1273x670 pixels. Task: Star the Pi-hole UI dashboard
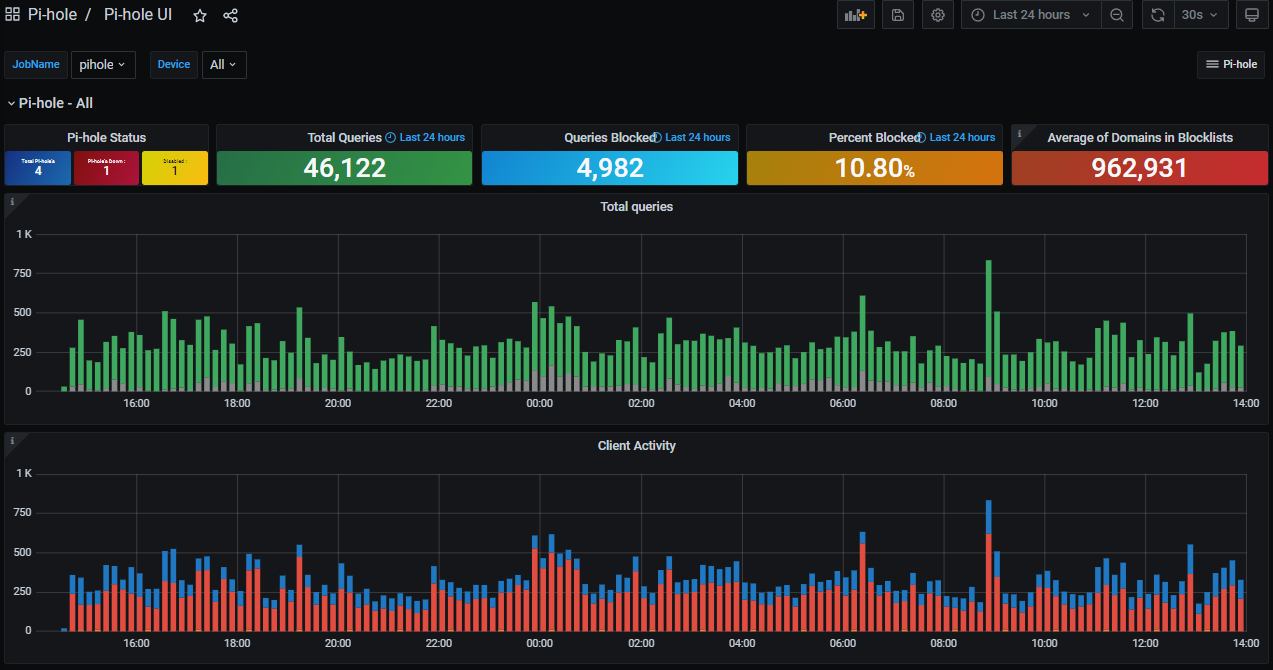[200, 16]
